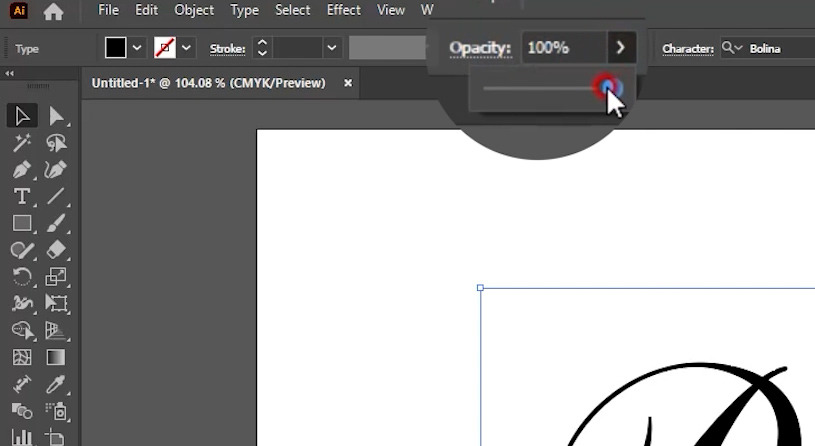This screenshot has width=815, height=446.
Task: Expand the font search options dropdown
Action: pyautogui.click(x=732, y=48)
